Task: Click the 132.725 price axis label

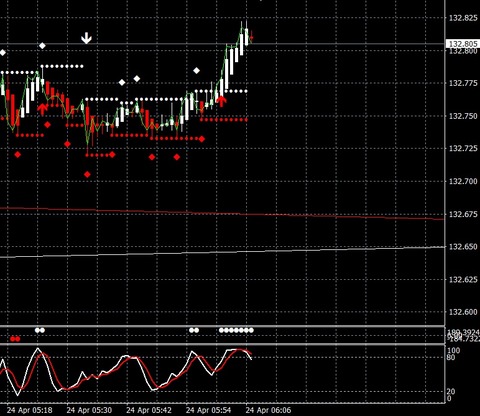Action: point(463,148)
